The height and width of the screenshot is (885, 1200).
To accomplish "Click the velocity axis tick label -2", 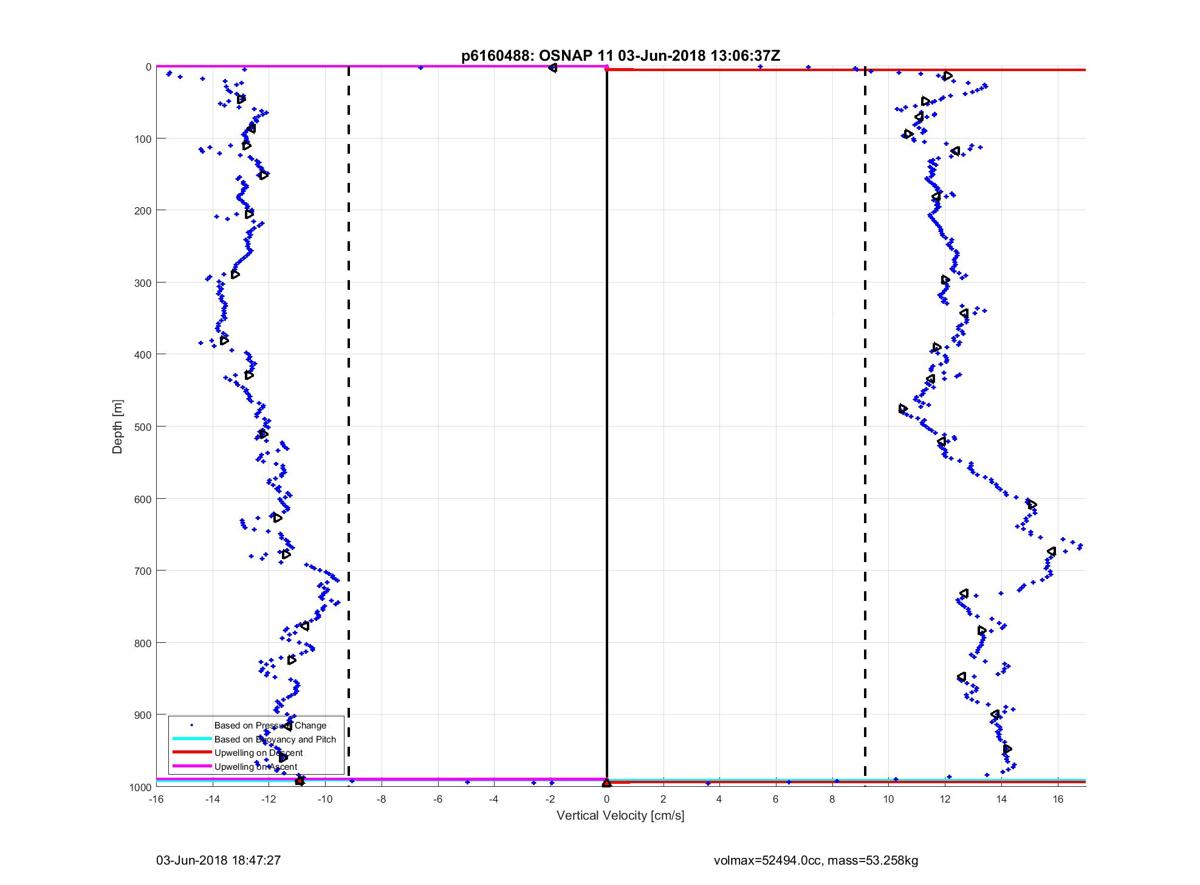I will [x=550, y=800].
